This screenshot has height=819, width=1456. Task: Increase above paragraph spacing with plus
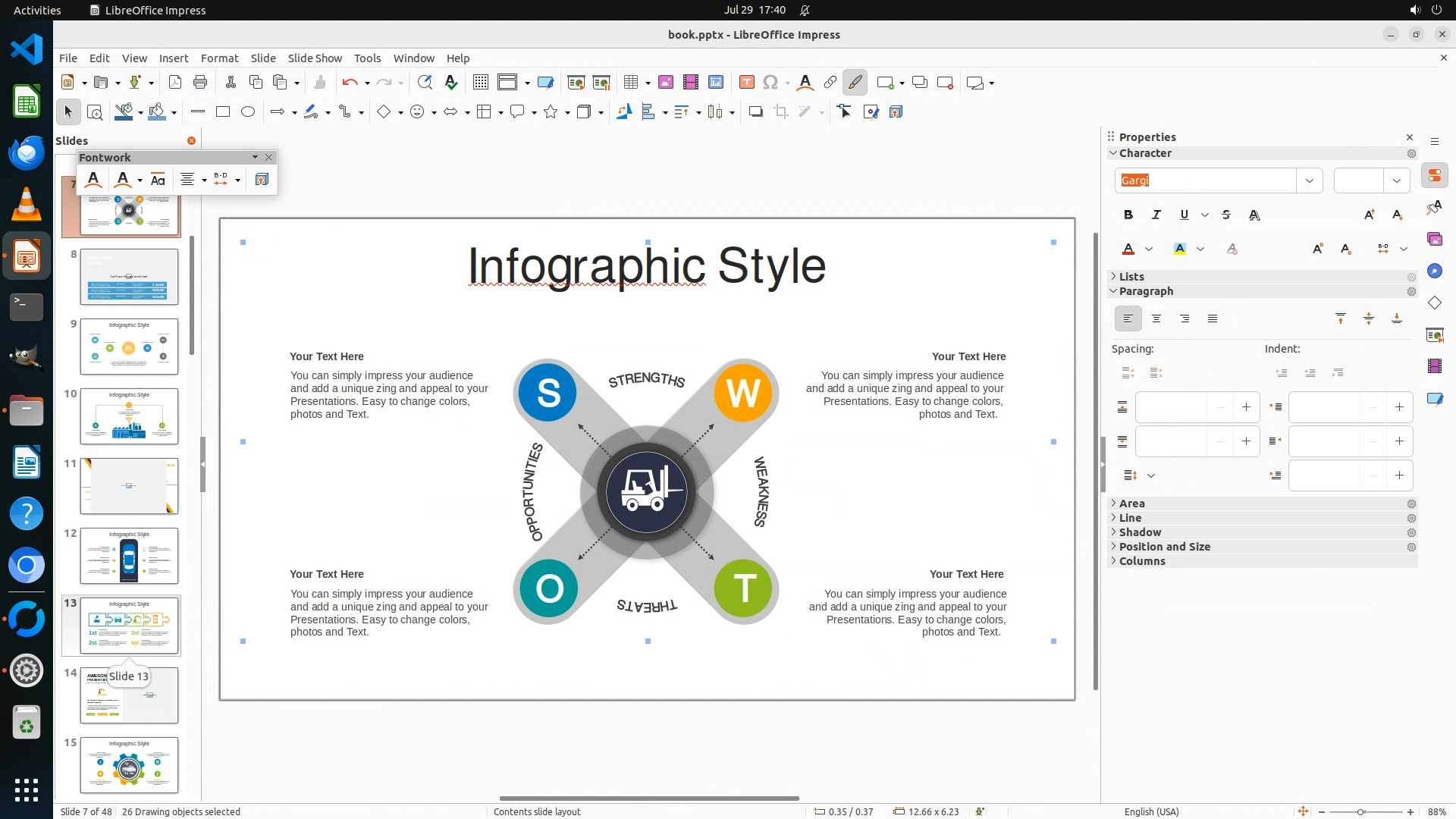coord(1246,408)
